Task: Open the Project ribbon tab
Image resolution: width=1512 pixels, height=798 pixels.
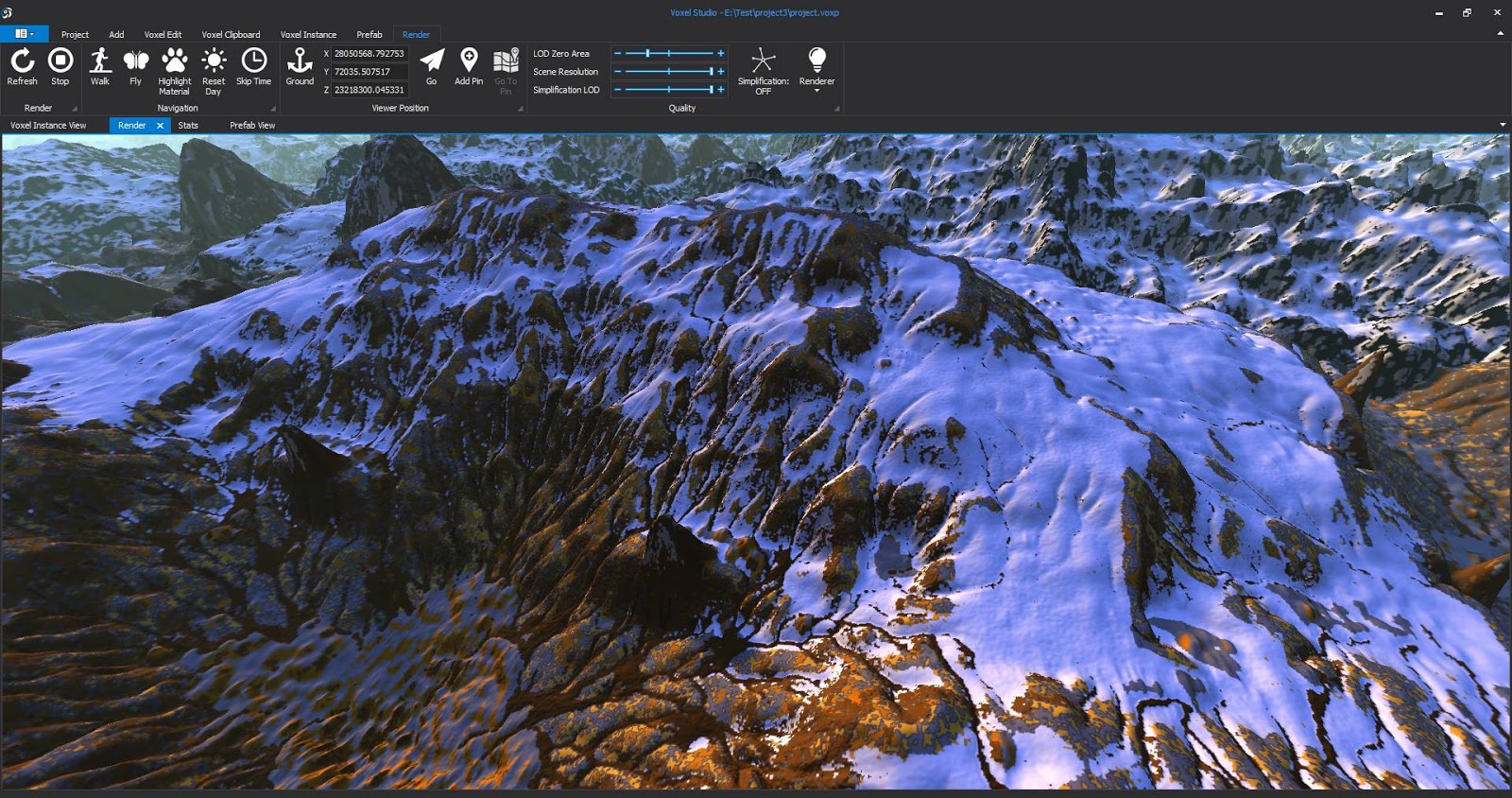Action: point(75,35)
